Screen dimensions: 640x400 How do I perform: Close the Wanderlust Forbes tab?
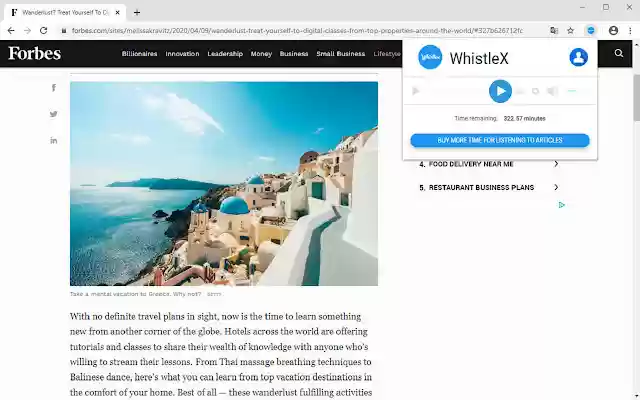click(118, 13)
